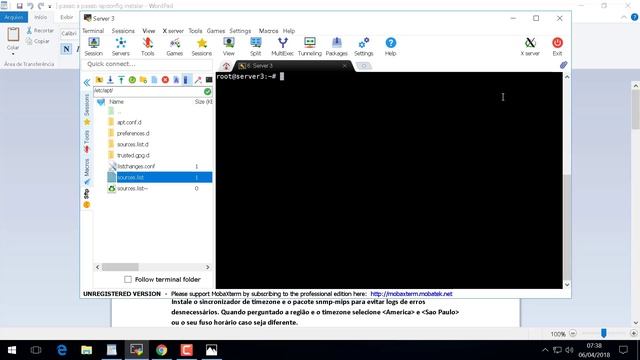640x360 pixels.
Task: Click the SFTP download arrow icon
Action: click(x=110, y=80)
